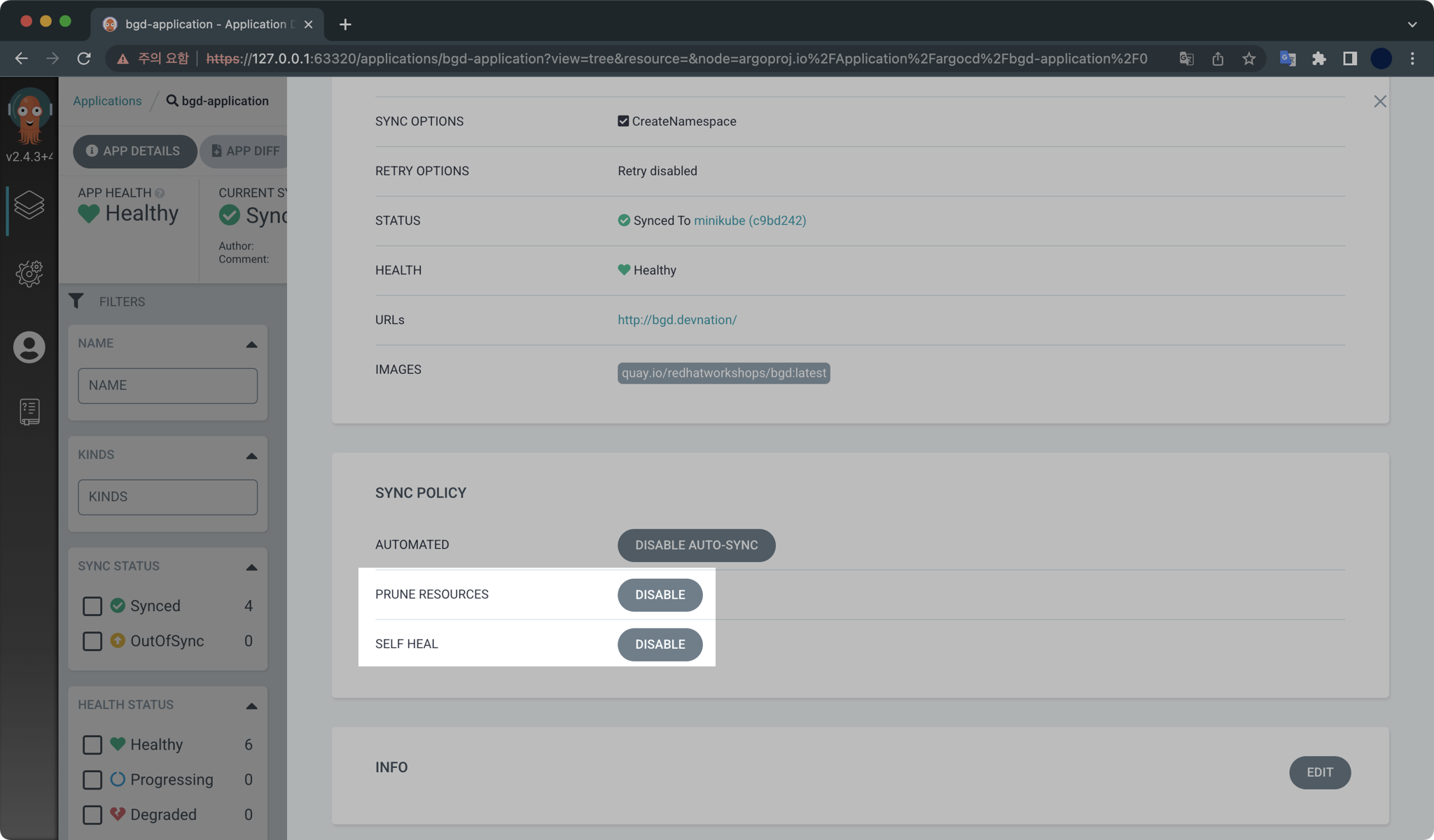The height and width of the screenshot is (840, 1434).
Task: Open the Documentation icon in sidebar
Action: (x=29, y=412)
